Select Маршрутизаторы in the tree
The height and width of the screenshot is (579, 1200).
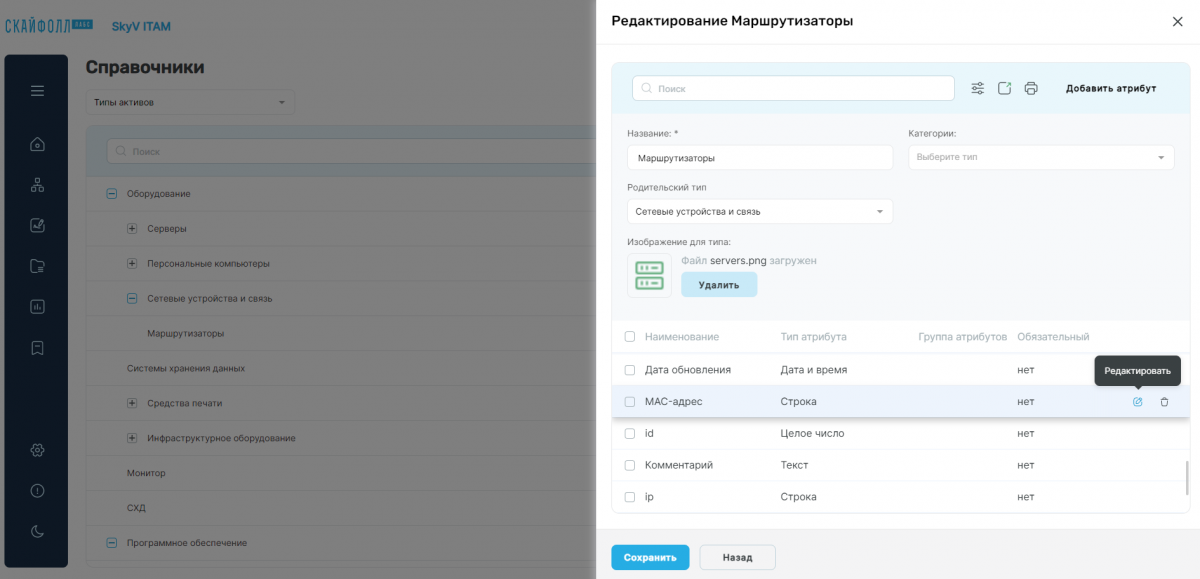pos(185,333)
